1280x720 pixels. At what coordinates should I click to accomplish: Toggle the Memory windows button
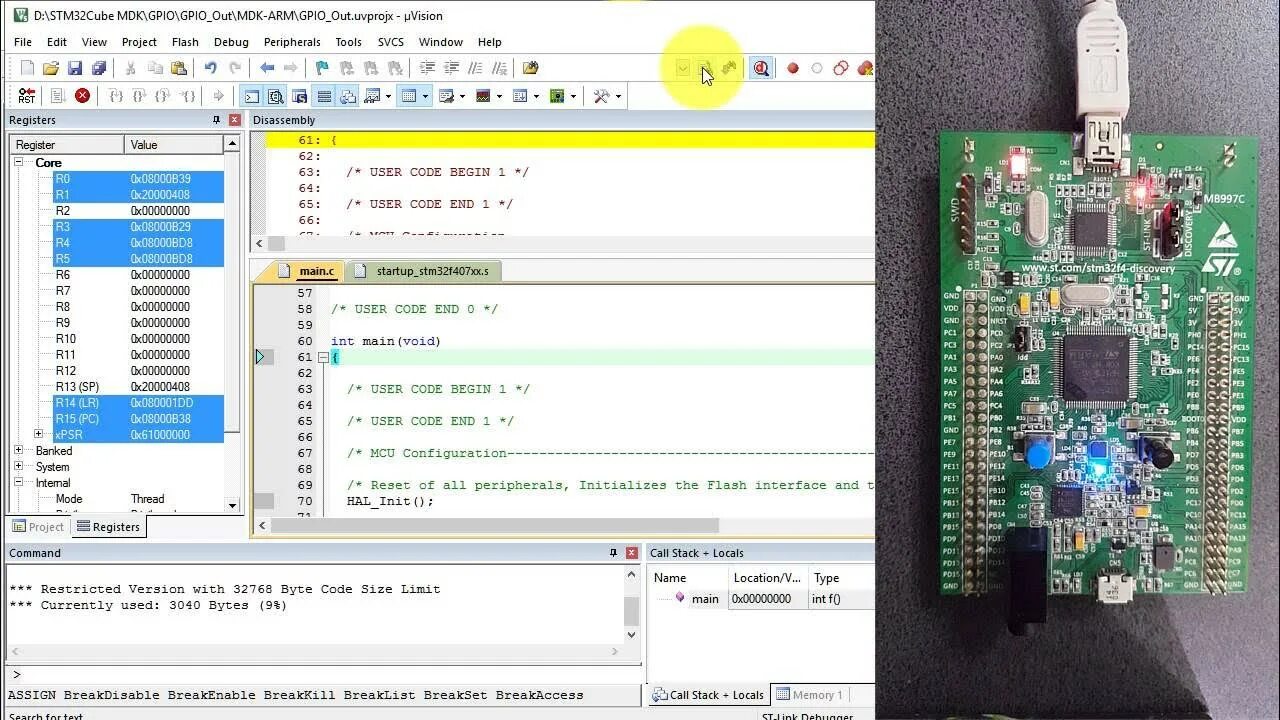coord(409,96)
